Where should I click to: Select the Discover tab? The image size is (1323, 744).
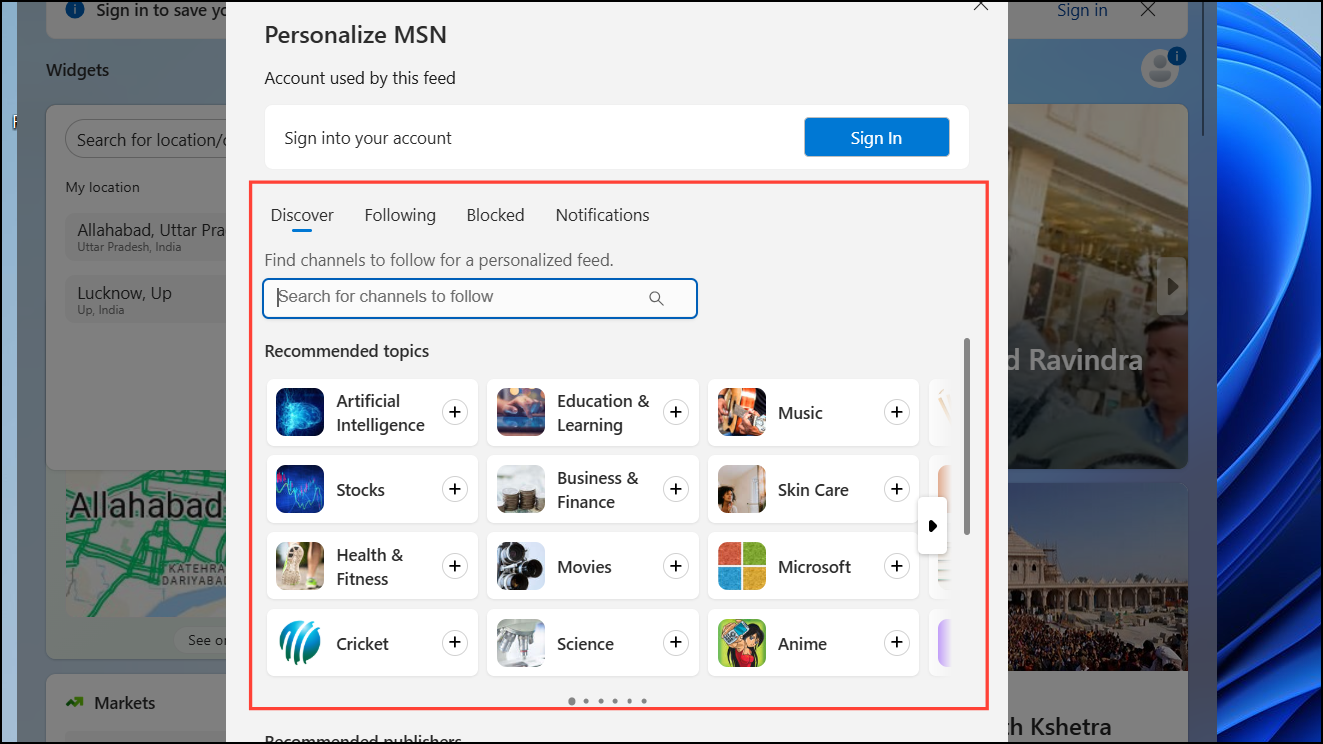click(x=302, y=215)
